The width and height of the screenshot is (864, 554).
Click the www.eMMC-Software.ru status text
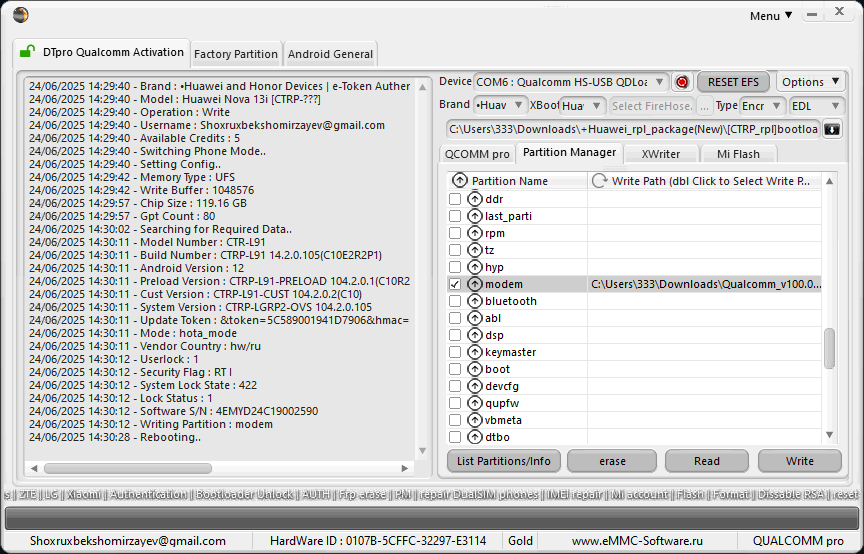[x=640, y=541]
